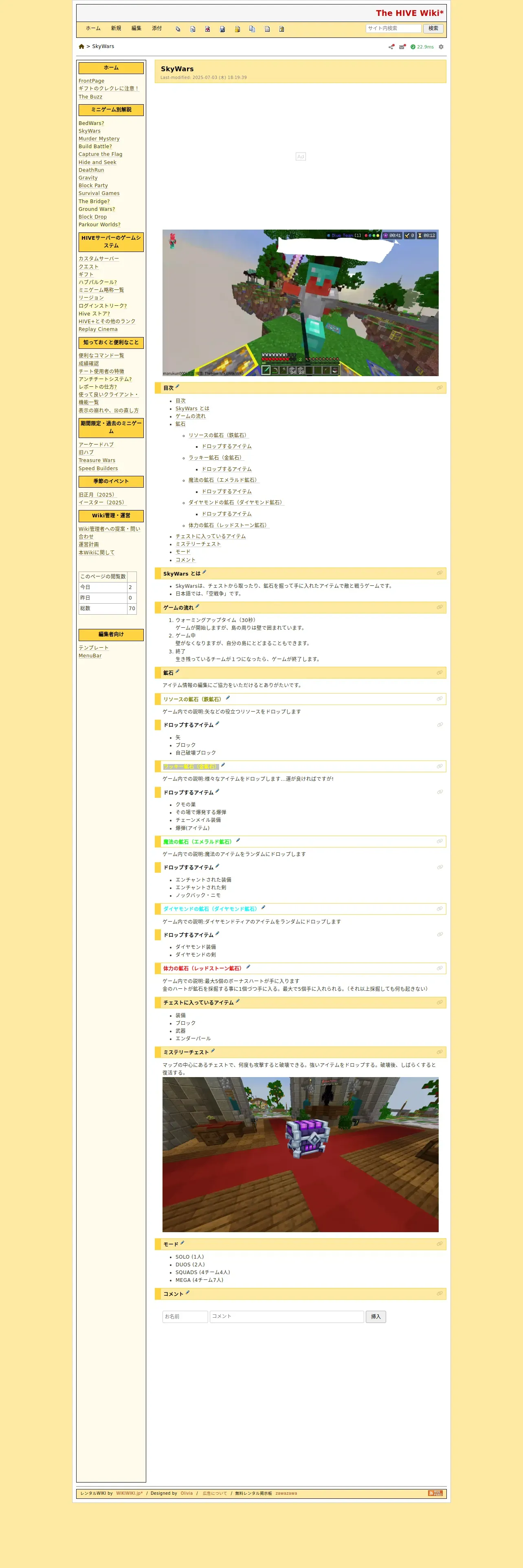The width and height of the screenshot is (523, 1568).
Task: Go to the Replay Cinema sidebar link
Action: pos(98,329)
